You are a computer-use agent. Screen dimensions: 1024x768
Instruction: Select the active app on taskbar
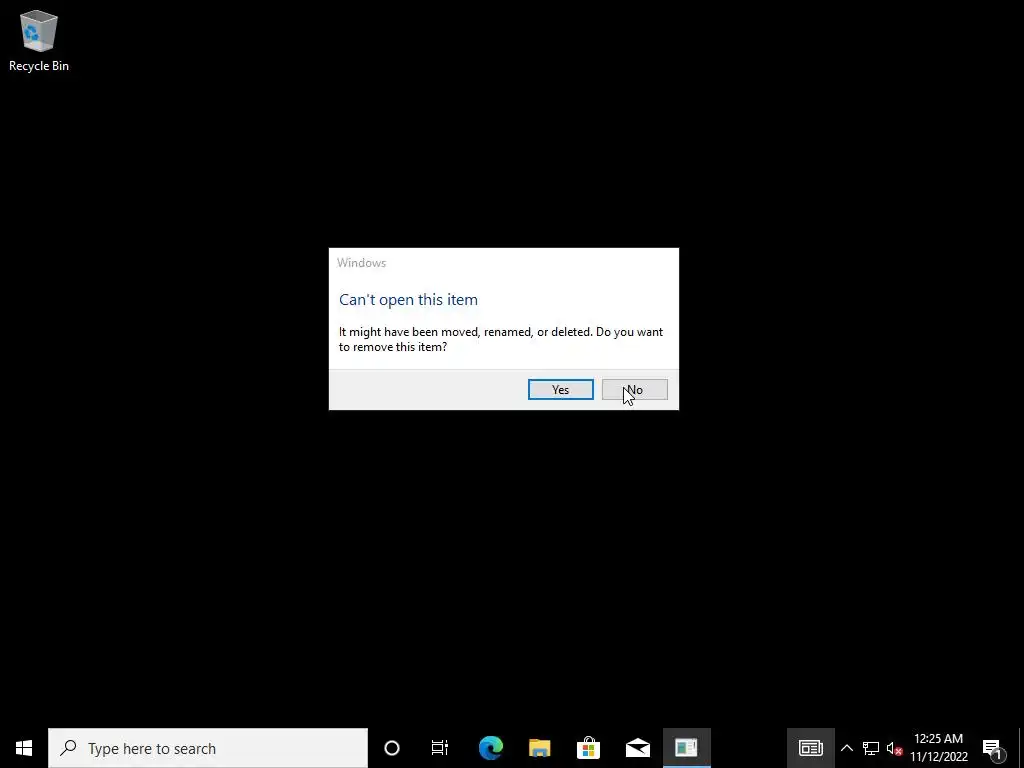point(686,748)
